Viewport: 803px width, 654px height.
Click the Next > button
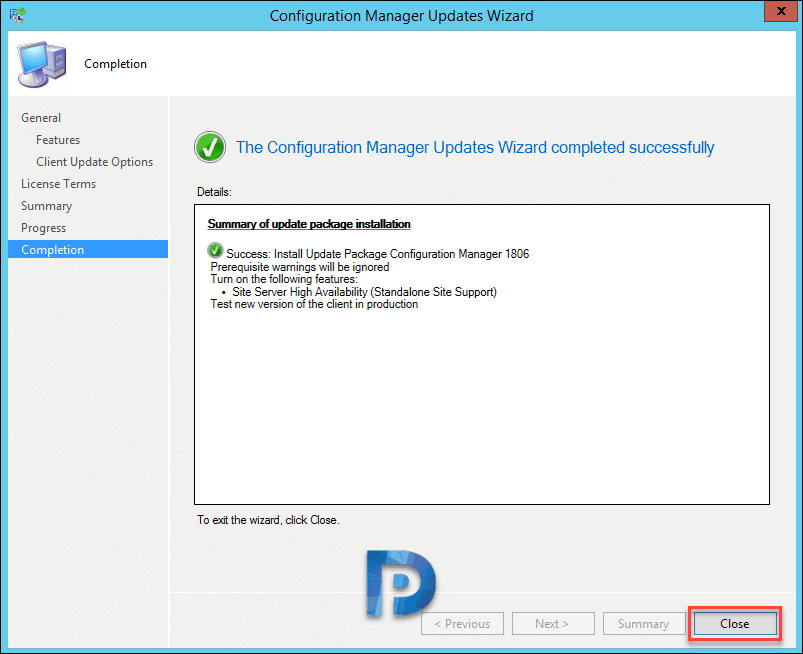click(x=553, y=623)
